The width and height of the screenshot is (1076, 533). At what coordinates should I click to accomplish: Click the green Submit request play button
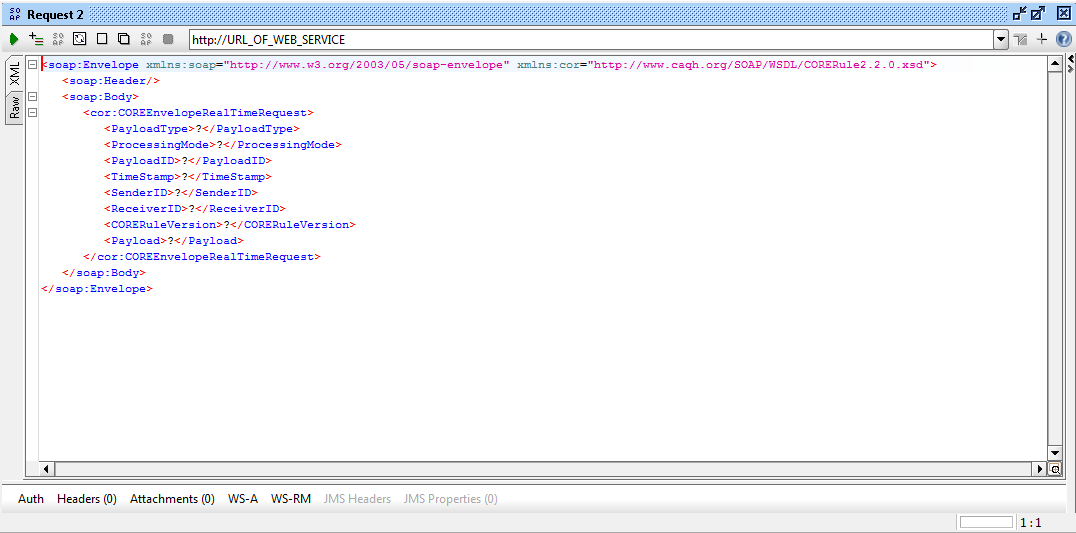[x=14, y=40]
